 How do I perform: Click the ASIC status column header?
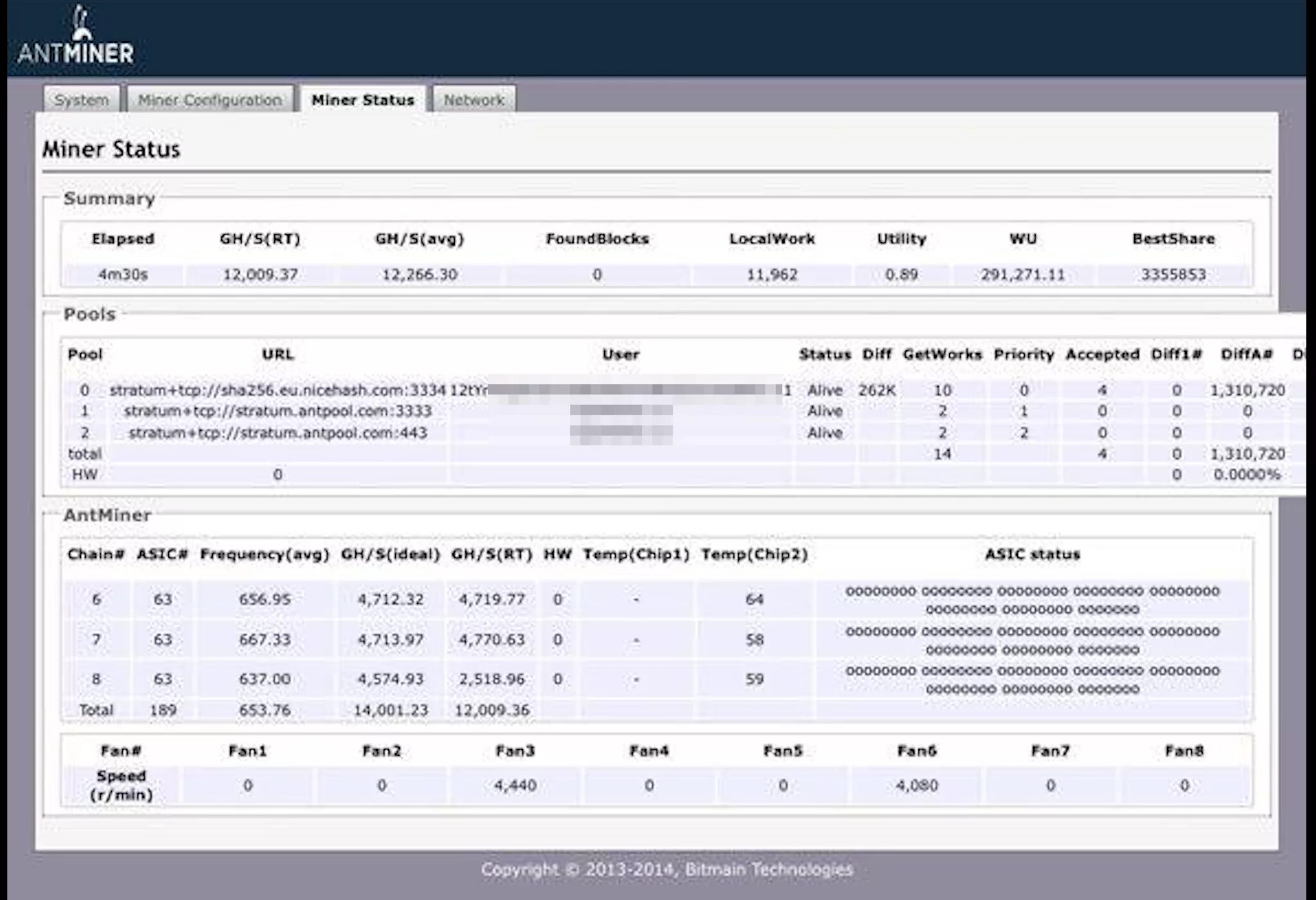[1033, 554]
